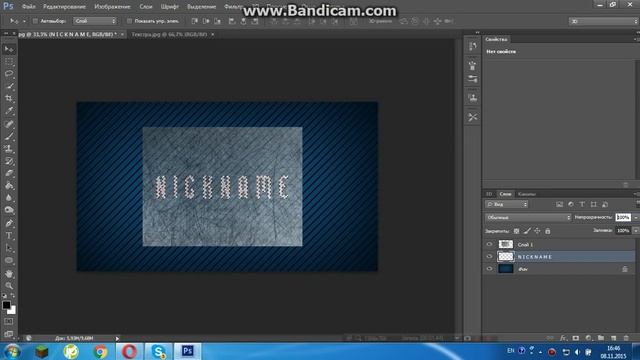This screenshot has width=640, height=360.
Task: Select the Eyedropper tool
Action: 9,111
